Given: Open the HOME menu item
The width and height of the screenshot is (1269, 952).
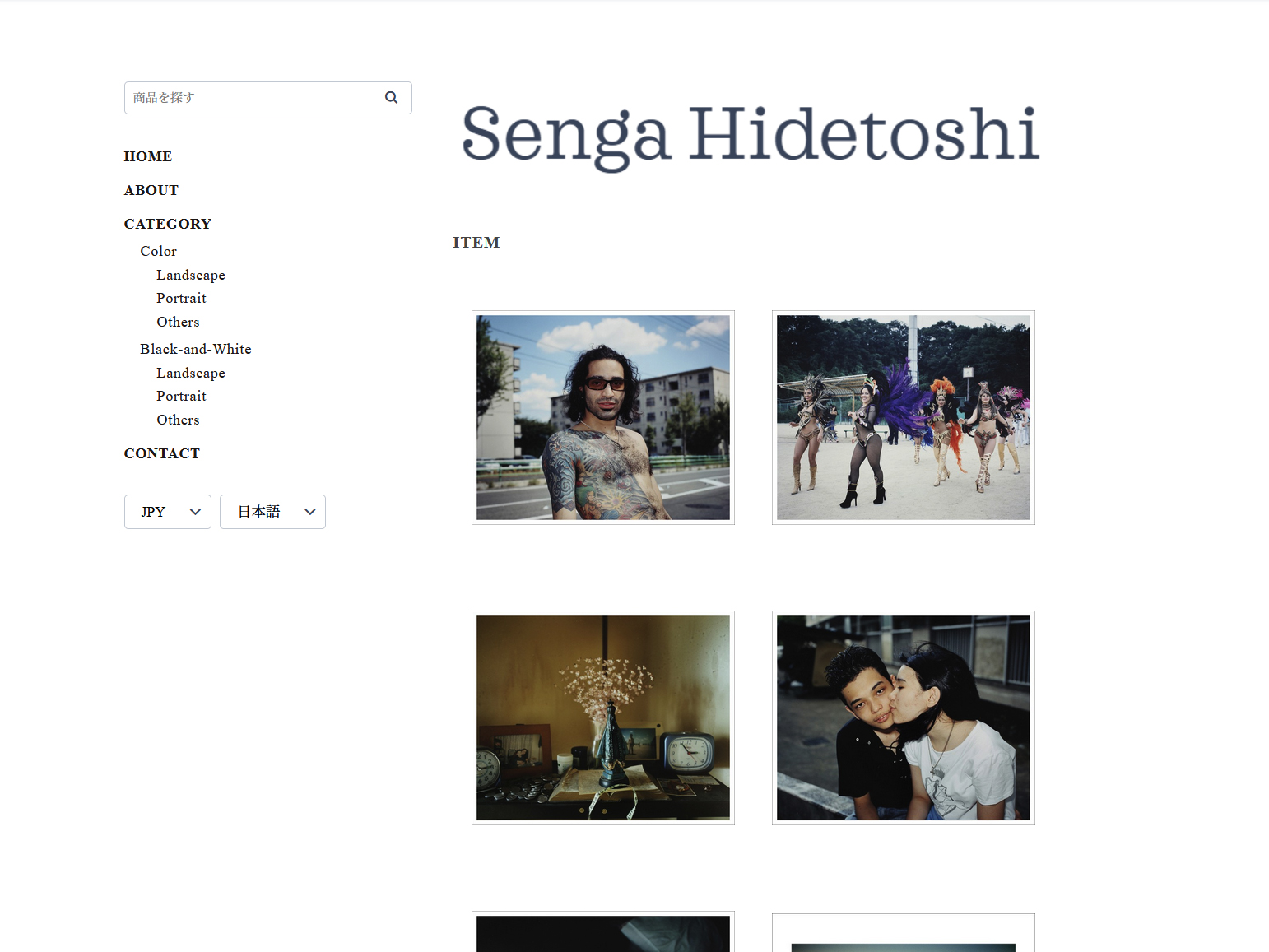Looking at the screenshot, I should point(148,156).
